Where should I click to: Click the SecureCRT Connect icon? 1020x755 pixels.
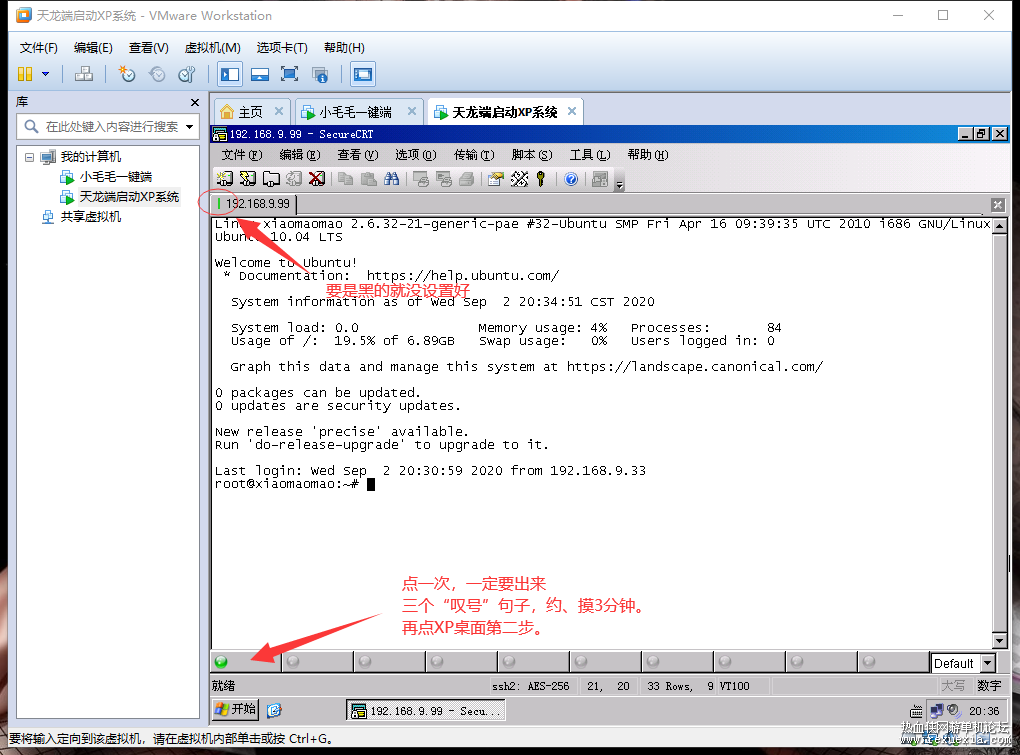[x=224, y=179]
